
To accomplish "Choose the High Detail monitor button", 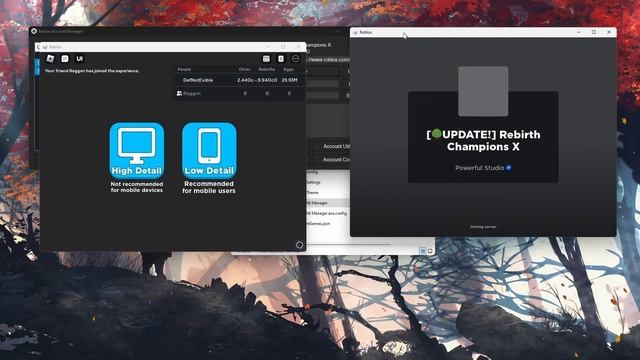I will click(137, 151).
